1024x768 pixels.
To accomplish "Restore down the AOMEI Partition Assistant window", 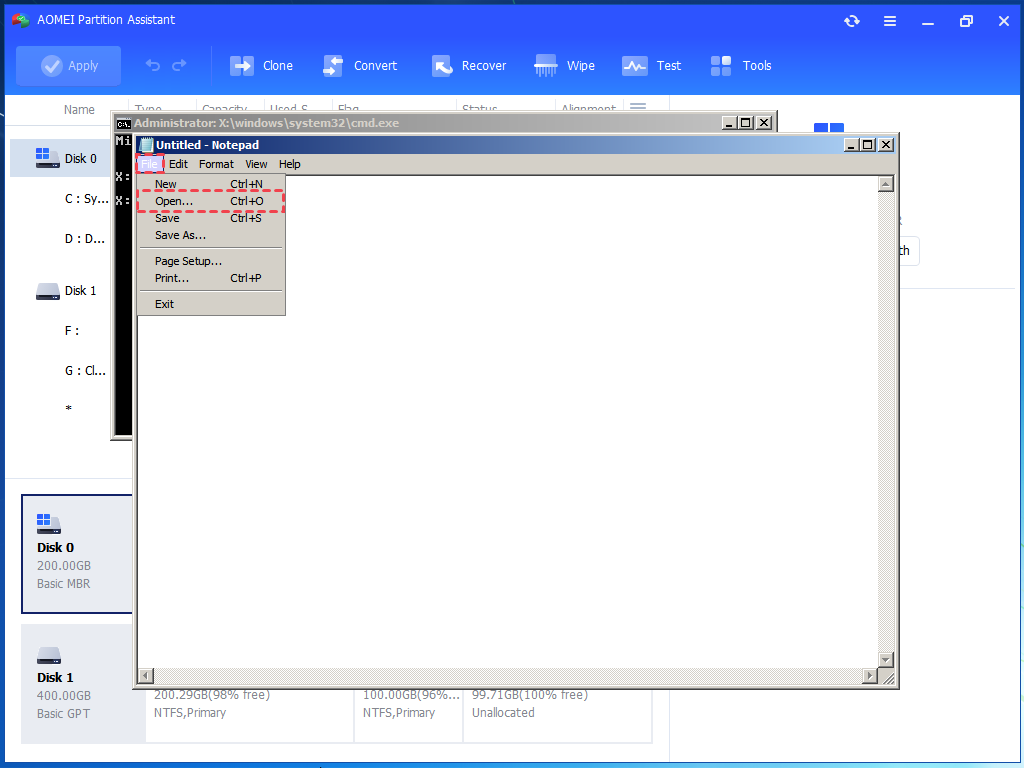I will 966,21.
